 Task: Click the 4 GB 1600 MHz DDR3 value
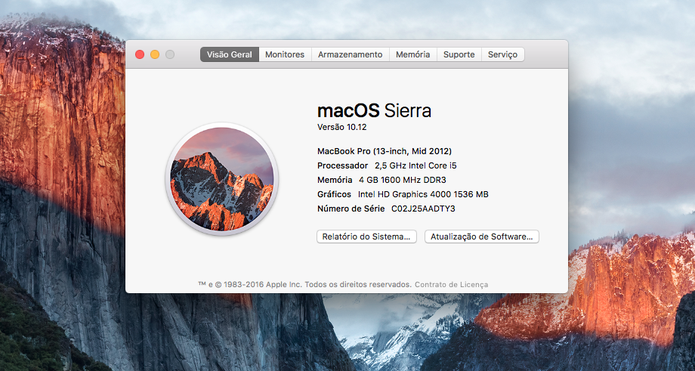pyautogui.click(x=402, y=180)
